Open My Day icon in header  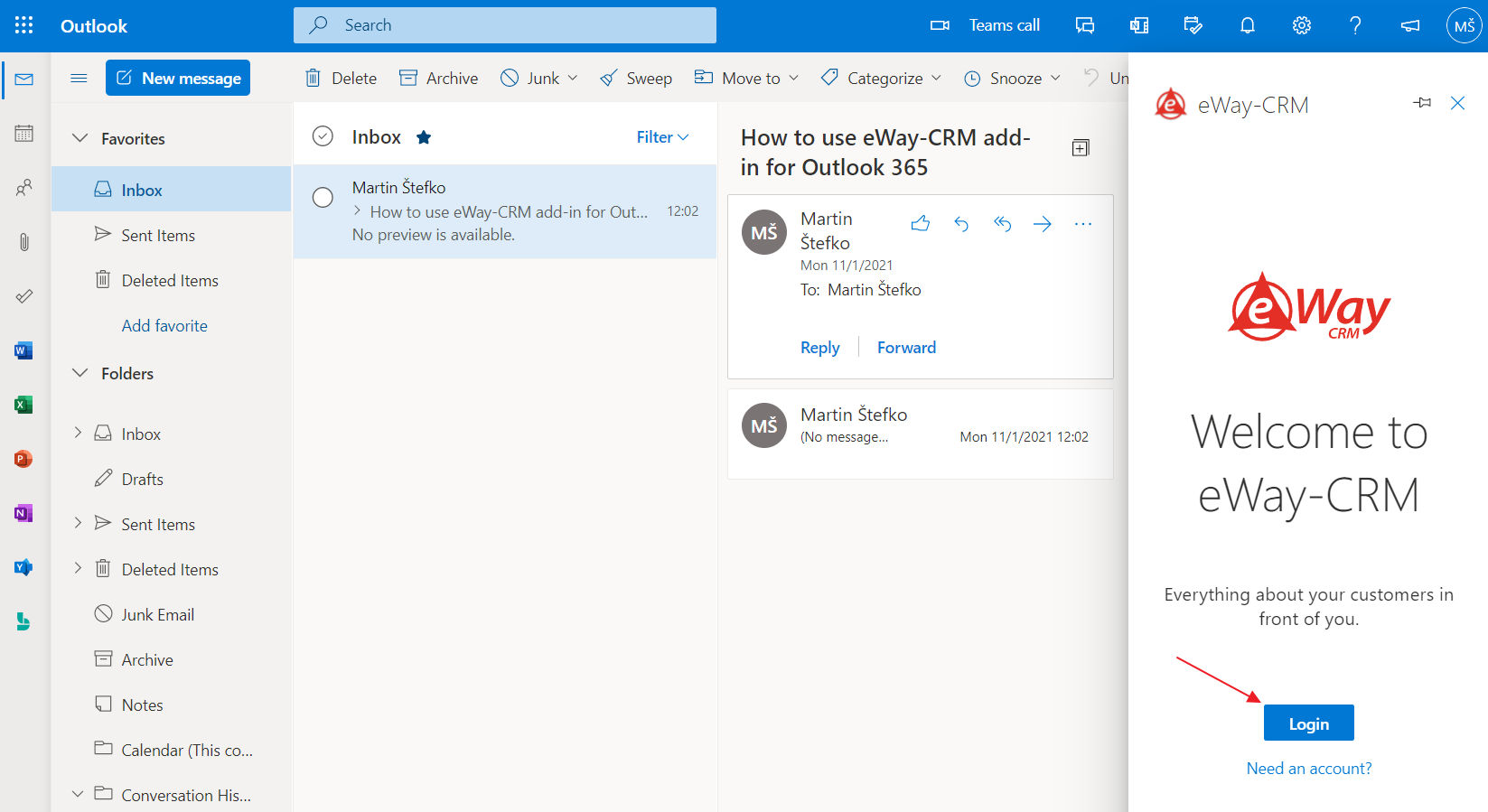(1193, 25)
